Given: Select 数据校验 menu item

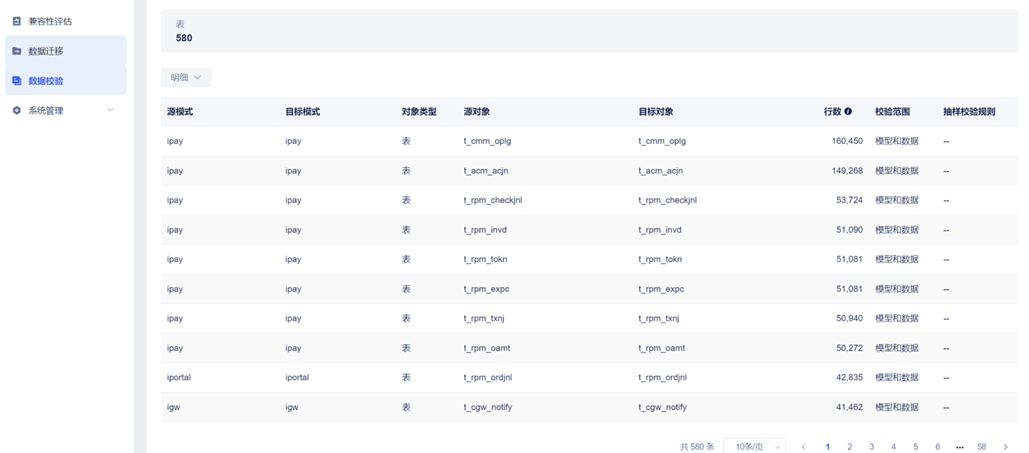Looking at the screenshot, I should [66, 81].
